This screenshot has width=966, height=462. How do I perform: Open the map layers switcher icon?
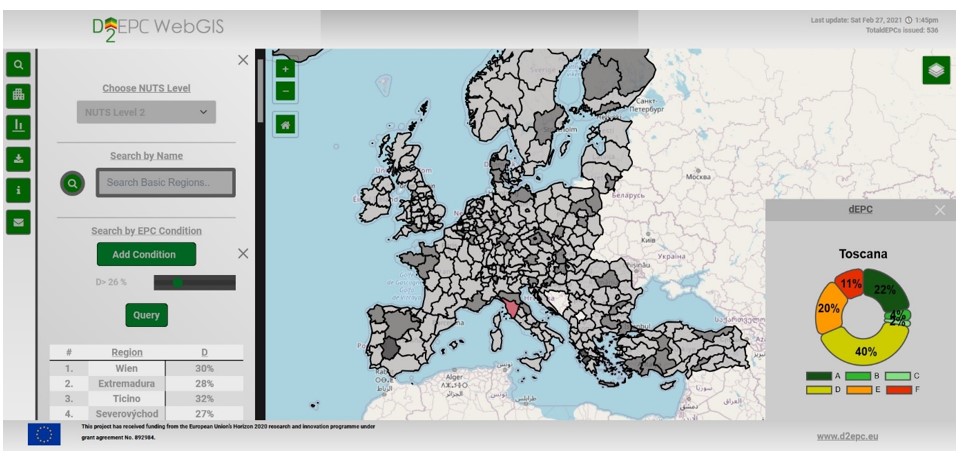tap(936, 70)
